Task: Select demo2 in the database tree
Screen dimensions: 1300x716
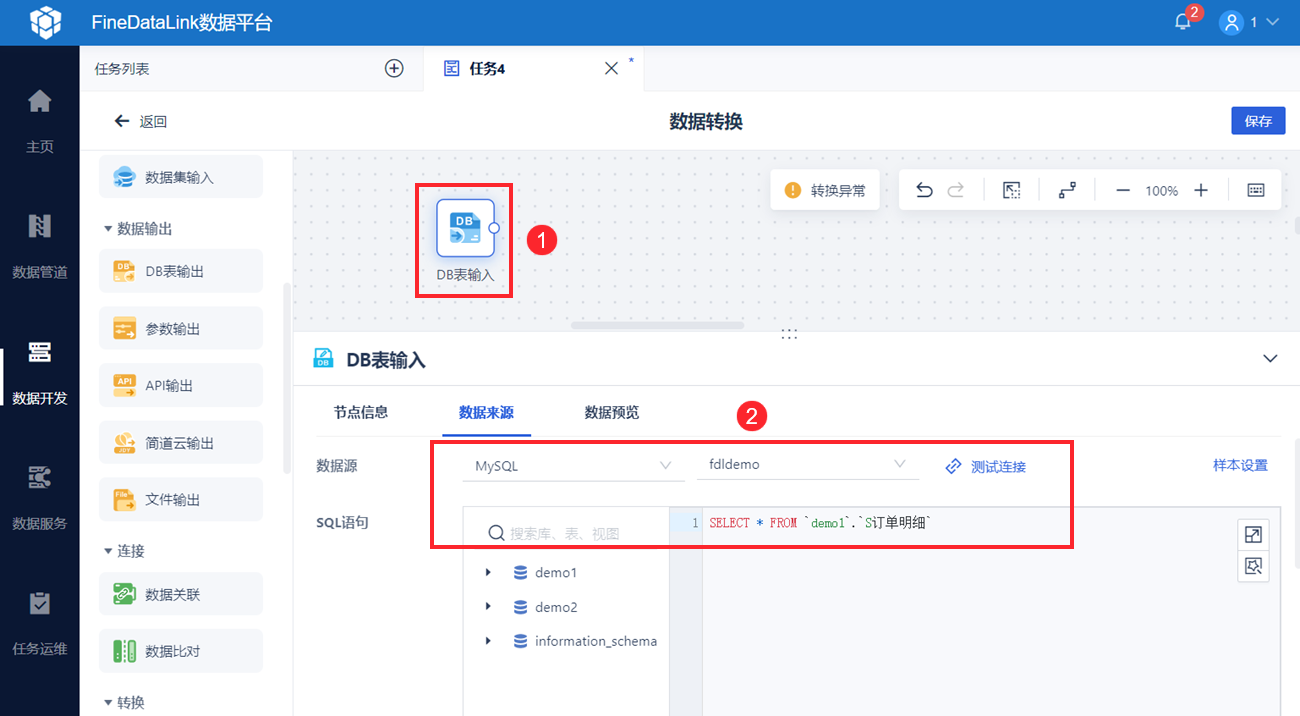Action: pos(556,607)
